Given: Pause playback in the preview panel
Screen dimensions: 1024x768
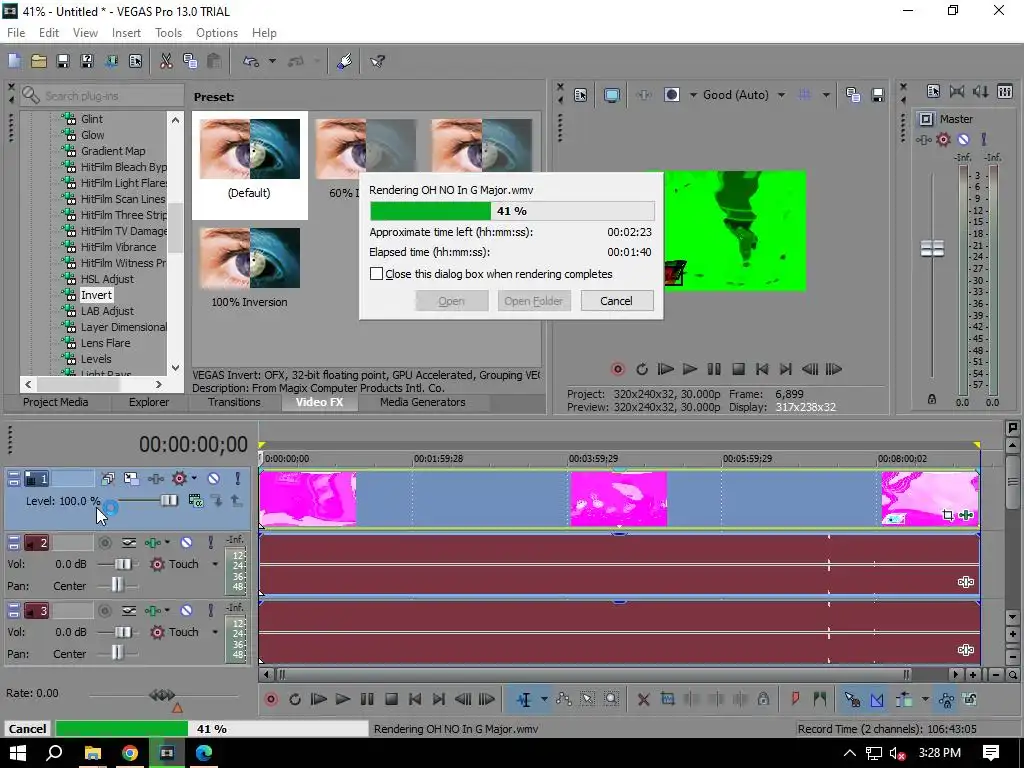Looking at the screenshot, I should pos(714,369).
